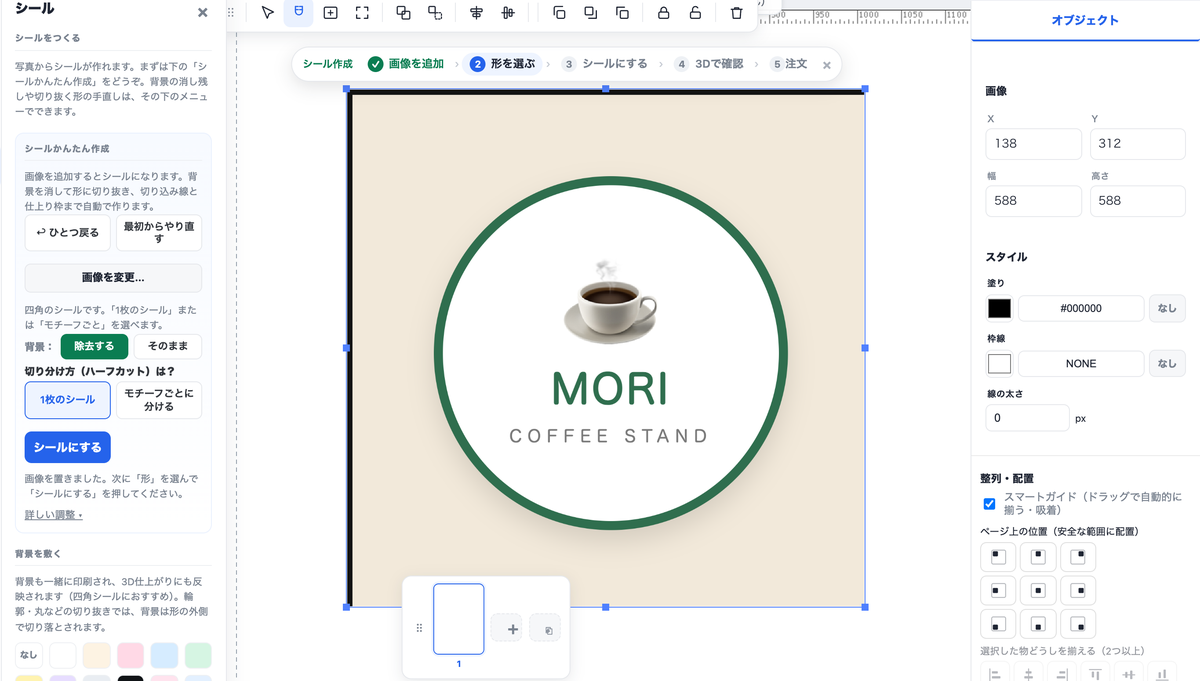
Task: Click the send-backward layer icon
Action: coord(591,13)
